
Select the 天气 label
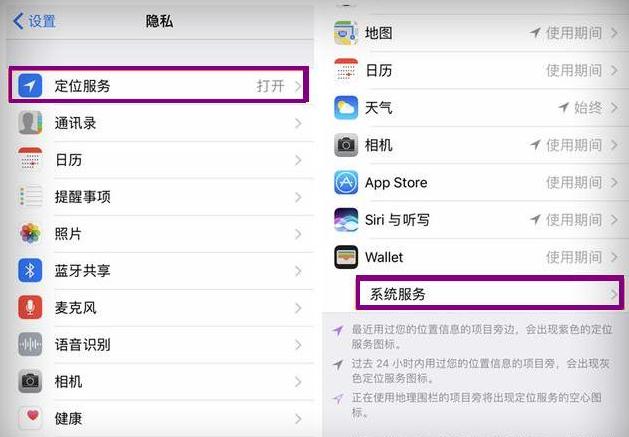[378, 108]
